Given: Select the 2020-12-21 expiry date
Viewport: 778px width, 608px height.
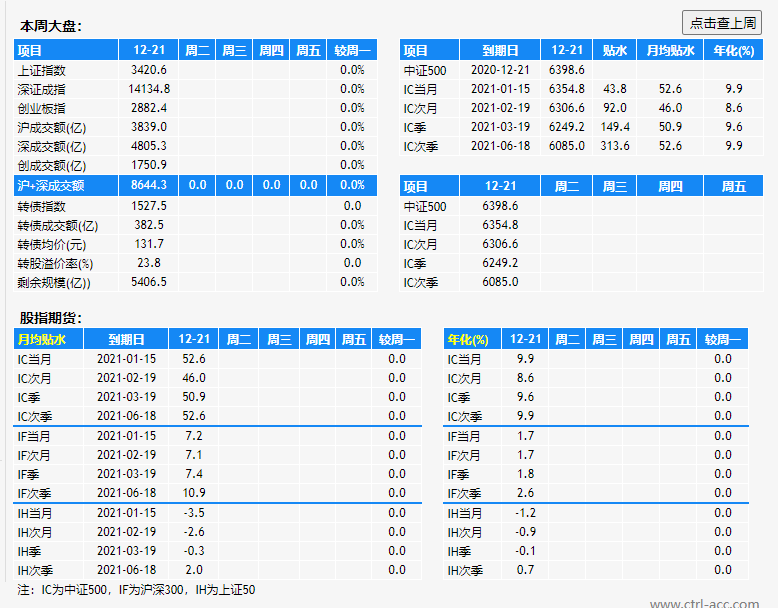Looking at the screenshot, I should click(x=500, y=70).
